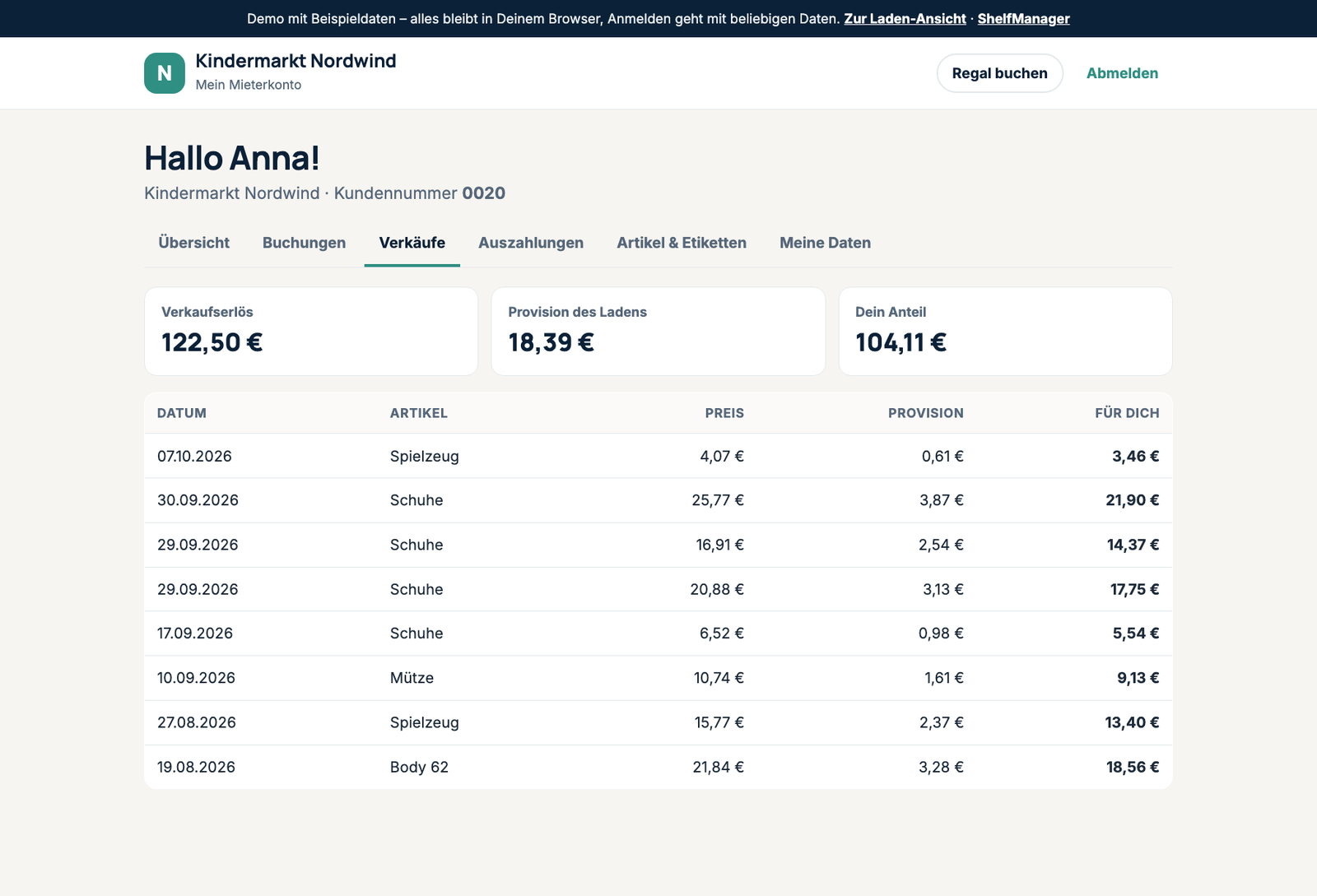Go to Artikel & Etiketten tab
The width and height of the screenshot is (1317, 896).
(x=682, y=243)
